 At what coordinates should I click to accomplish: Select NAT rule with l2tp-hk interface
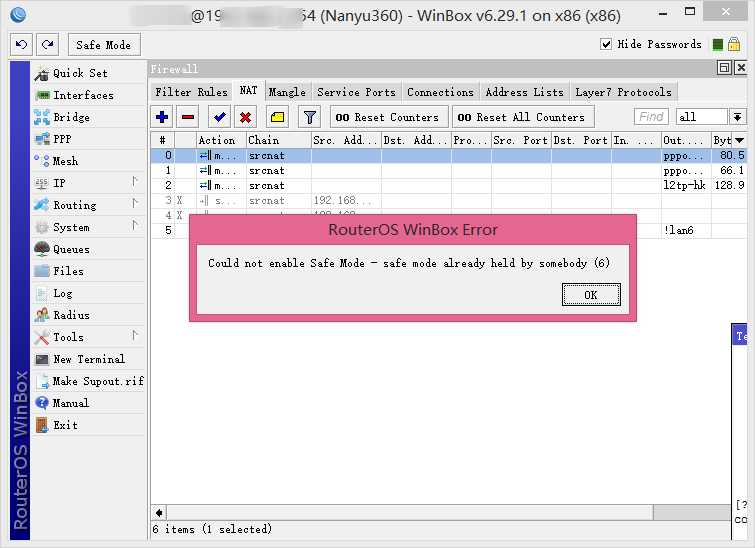[448, 185]
